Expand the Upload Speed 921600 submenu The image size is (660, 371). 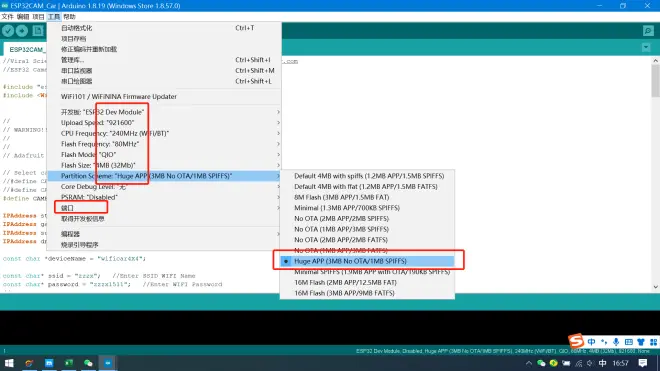click(164, 123)
